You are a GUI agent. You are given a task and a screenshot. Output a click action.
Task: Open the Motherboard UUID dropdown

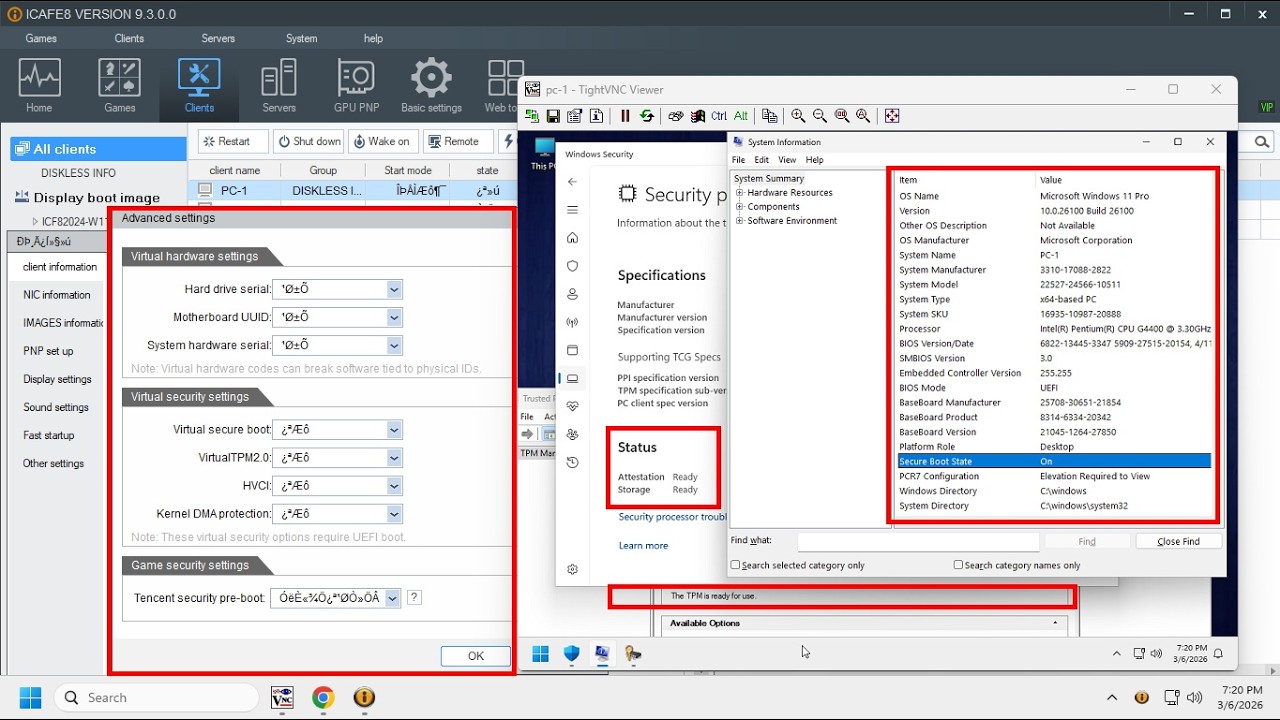394,317
